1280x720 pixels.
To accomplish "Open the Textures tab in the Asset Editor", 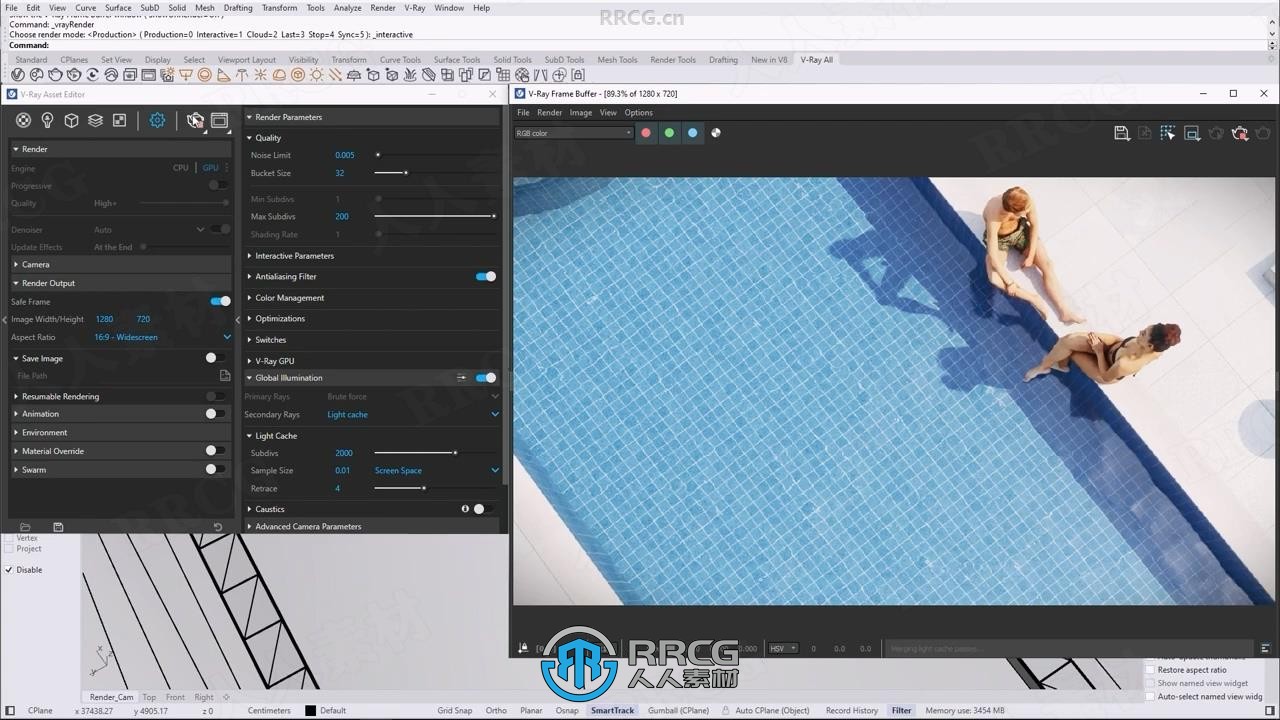I will (119, 120).
